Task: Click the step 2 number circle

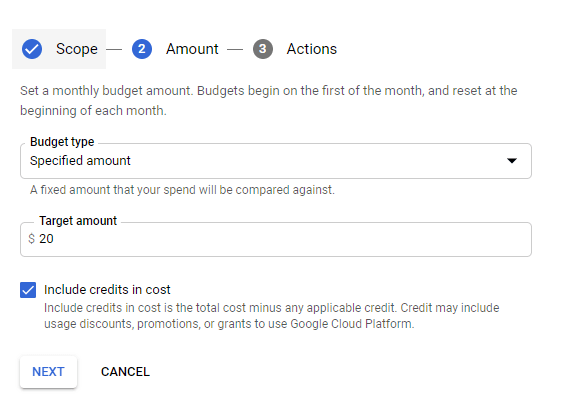Action: (142, 49)
